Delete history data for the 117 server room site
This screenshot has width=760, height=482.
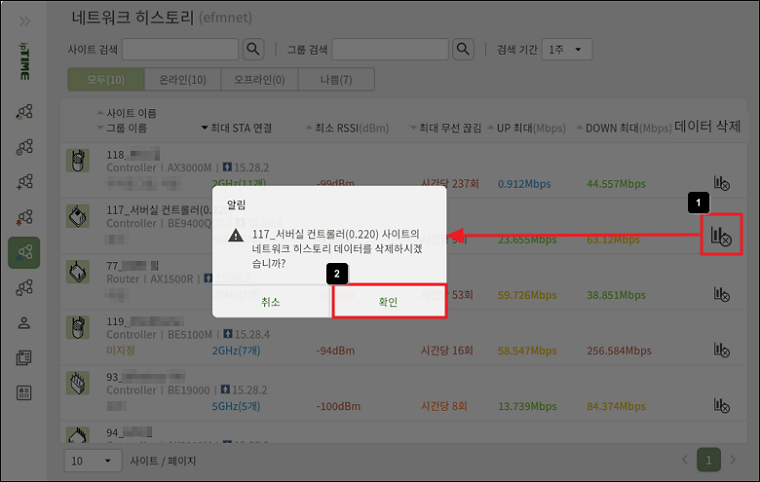pos(720,236)
